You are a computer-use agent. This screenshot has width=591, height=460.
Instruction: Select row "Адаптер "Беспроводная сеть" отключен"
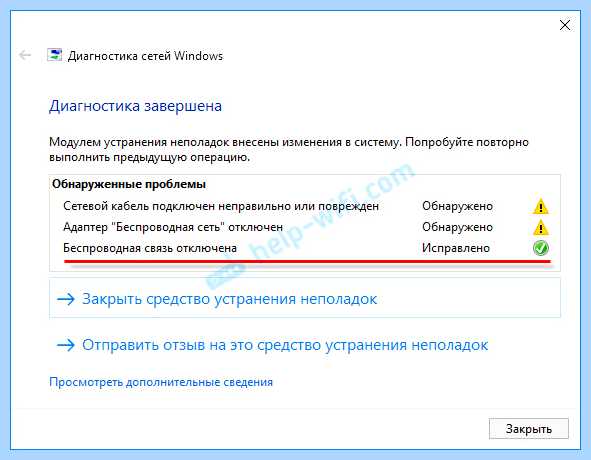coord(305,227)
